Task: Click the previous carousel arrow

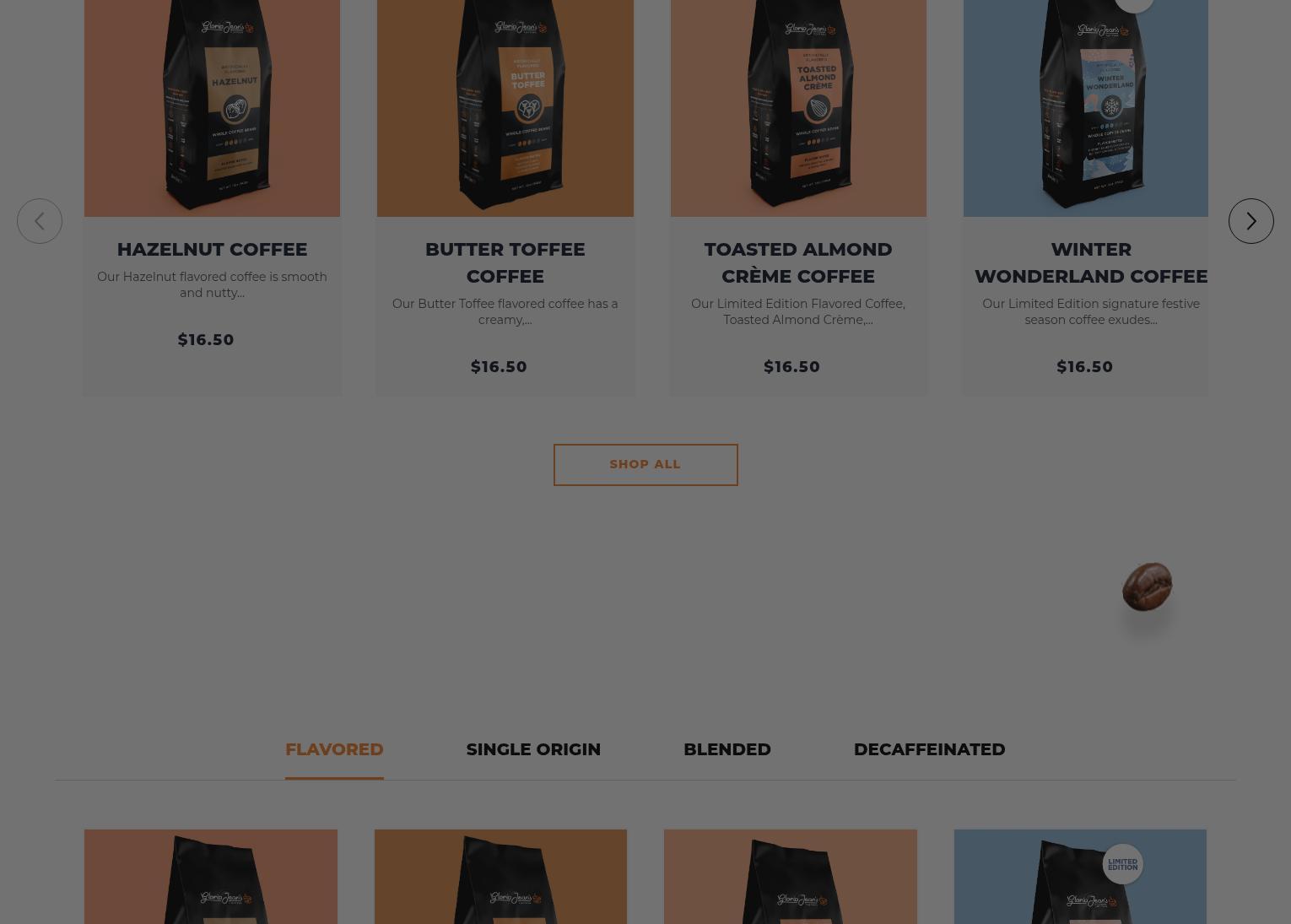Action: pyautogui.click(x=40, y=221)
